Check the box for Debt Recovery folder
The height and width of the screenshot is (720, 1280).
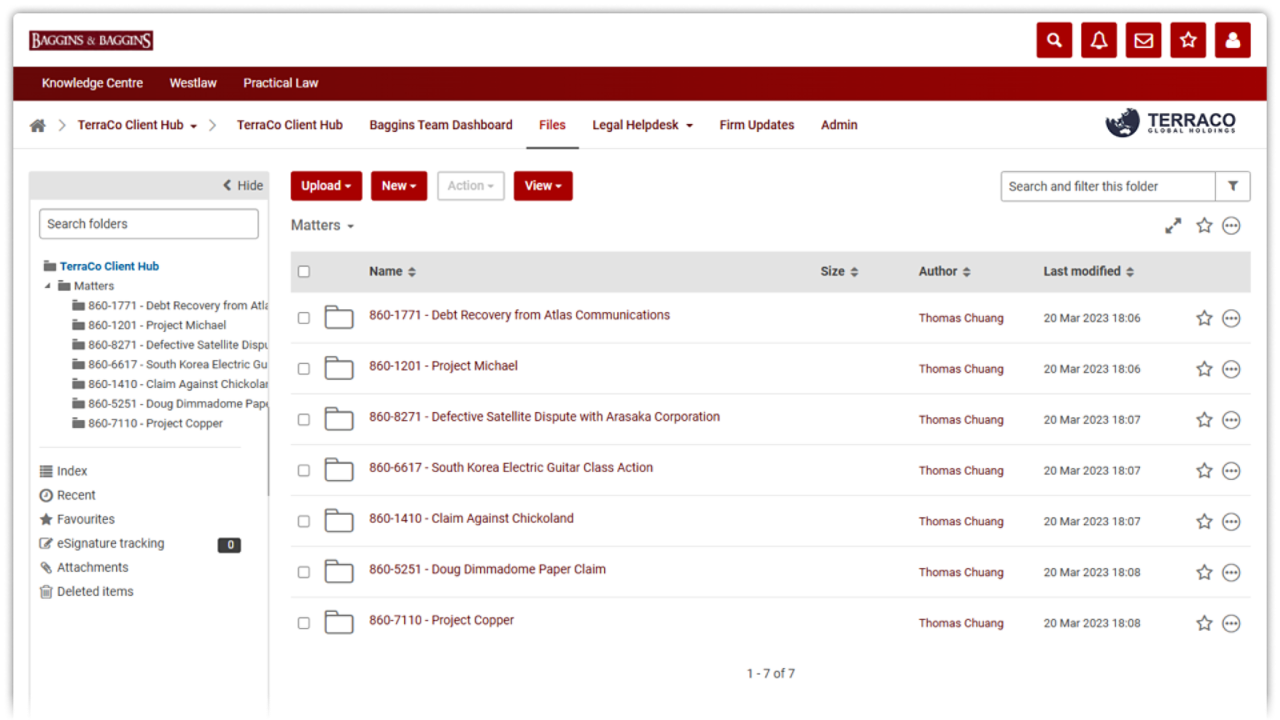[x=304, y=318]
